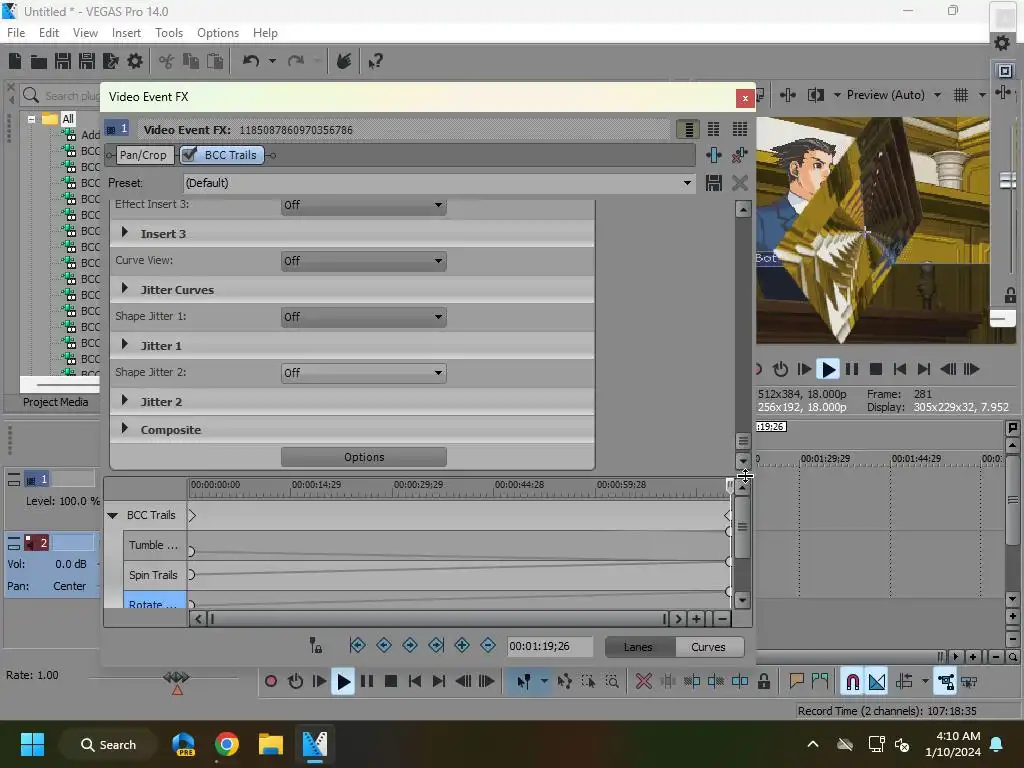The height and width of the screenshot is (768, 1024).
Task: Expand the Jitter 1 section
Action: pos(125,344)
